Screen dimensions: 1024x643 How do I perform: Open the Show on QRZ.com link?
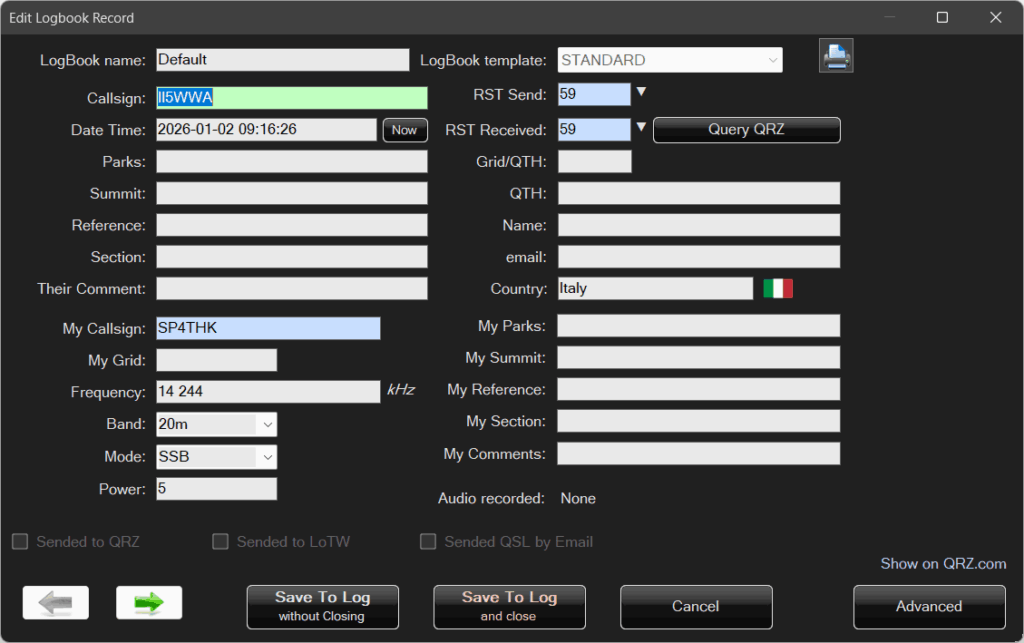943,564
